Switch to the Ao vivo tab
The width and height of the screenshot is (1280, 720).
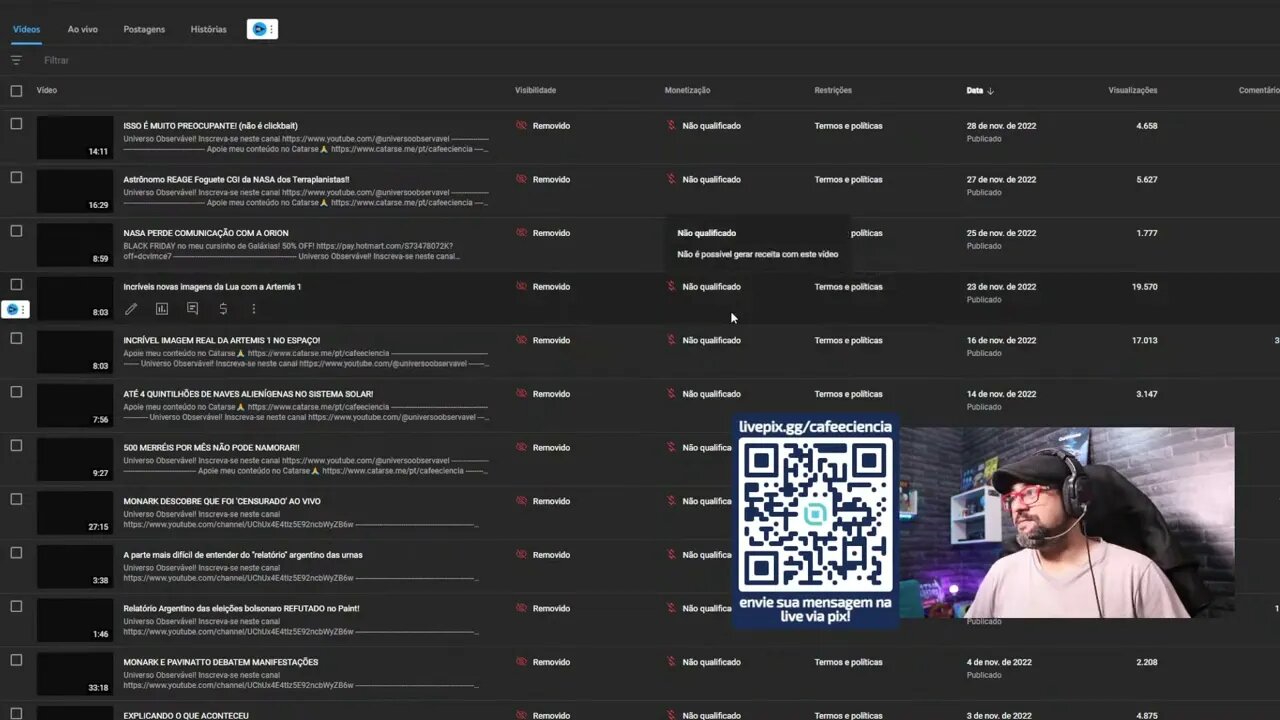click(83, 29)
